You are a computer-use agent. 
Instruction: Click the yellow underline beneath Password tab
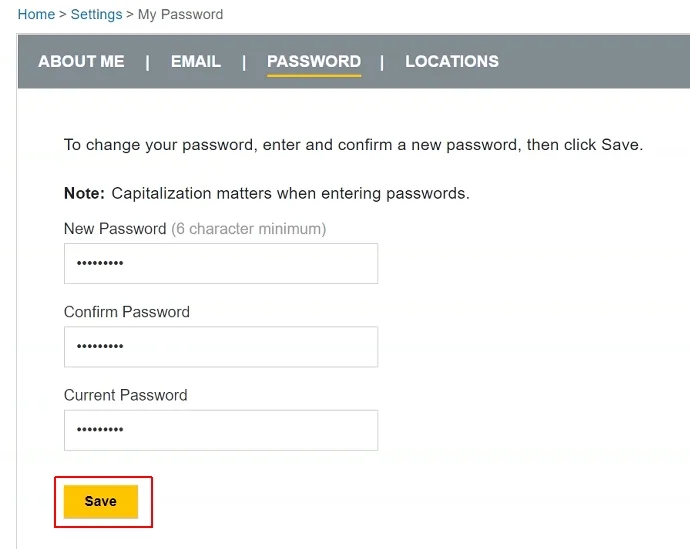(x=314, y=76)
